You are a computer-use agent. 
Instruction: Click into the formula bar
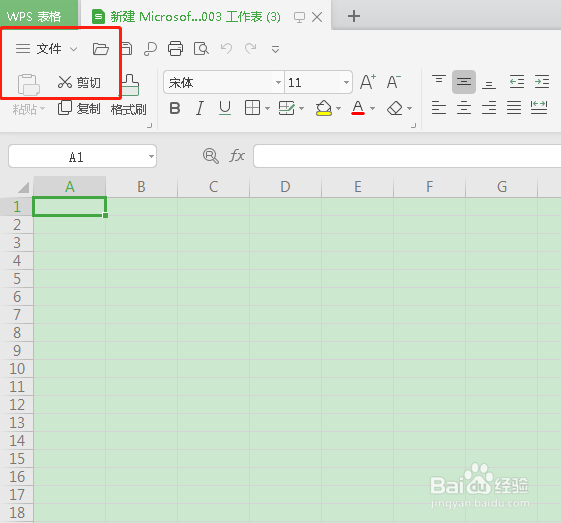407,156
